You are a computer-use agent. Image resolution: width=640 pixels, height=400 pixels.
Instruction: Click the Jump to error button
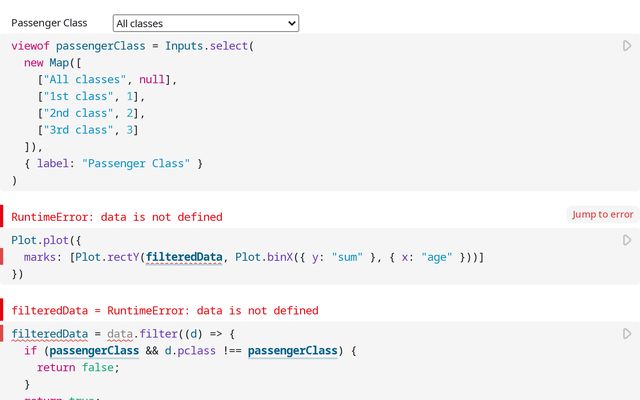[x=602, y=214]
